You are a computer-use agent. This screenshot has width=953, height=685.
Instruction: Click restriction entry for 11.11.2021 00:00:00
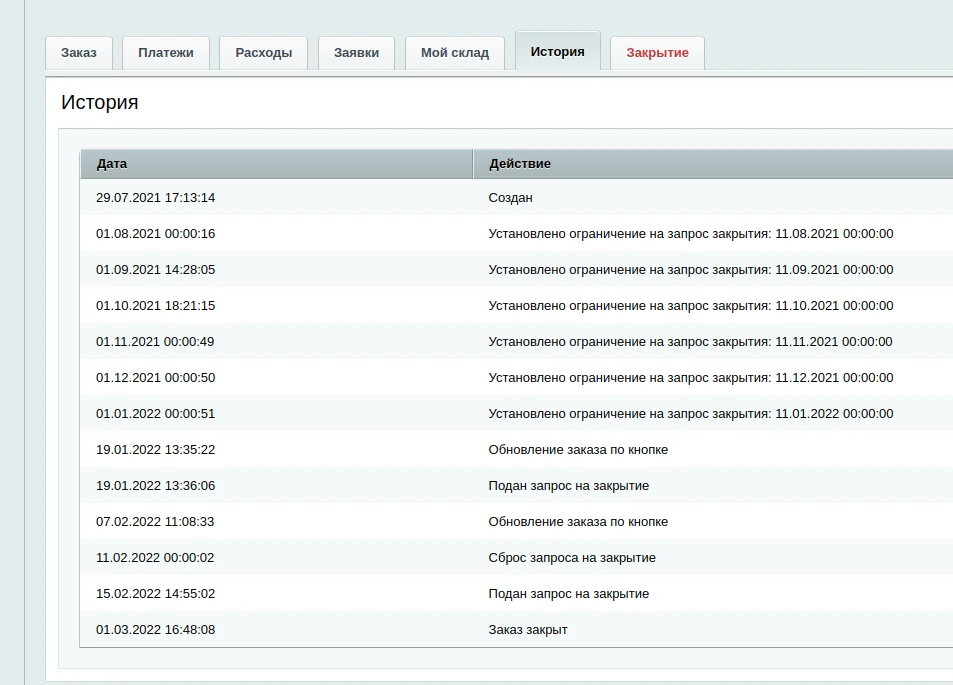(x=690, y=342)
